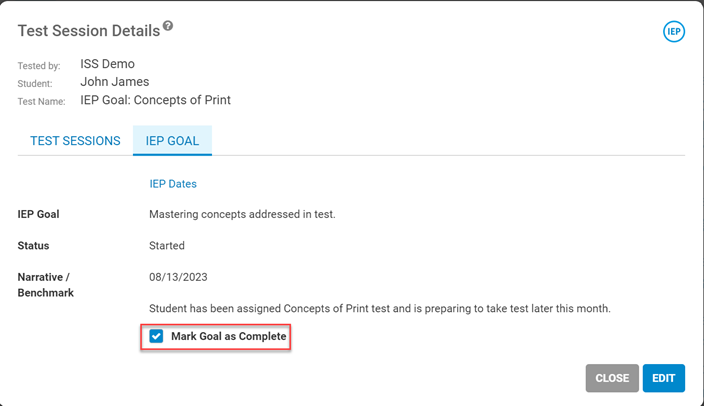Click the circular IEP badge icon

(673, 31)
